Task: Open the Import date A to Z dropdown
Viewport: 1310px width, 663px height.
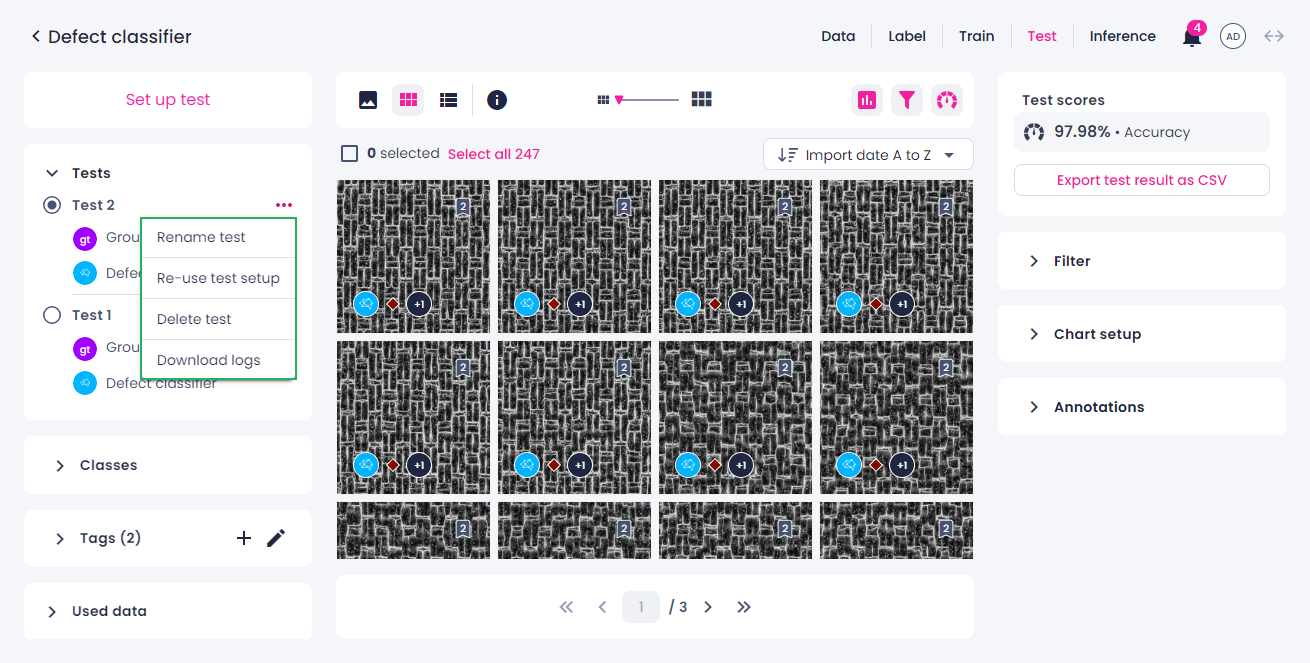Action: pos(868,154)
